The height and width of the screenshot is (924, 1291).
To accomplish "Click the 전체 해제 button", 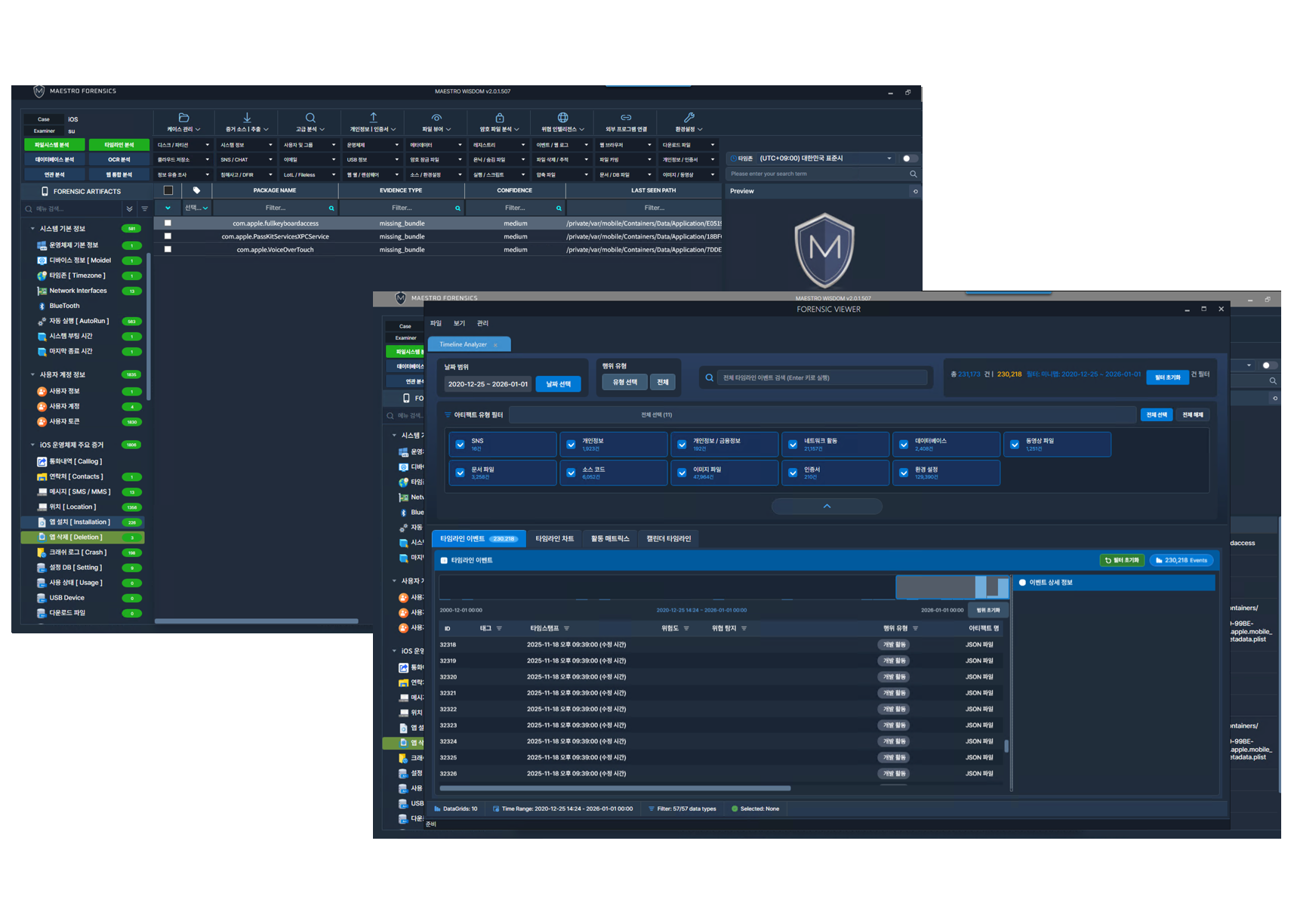I will click(x=1193, y=414).
